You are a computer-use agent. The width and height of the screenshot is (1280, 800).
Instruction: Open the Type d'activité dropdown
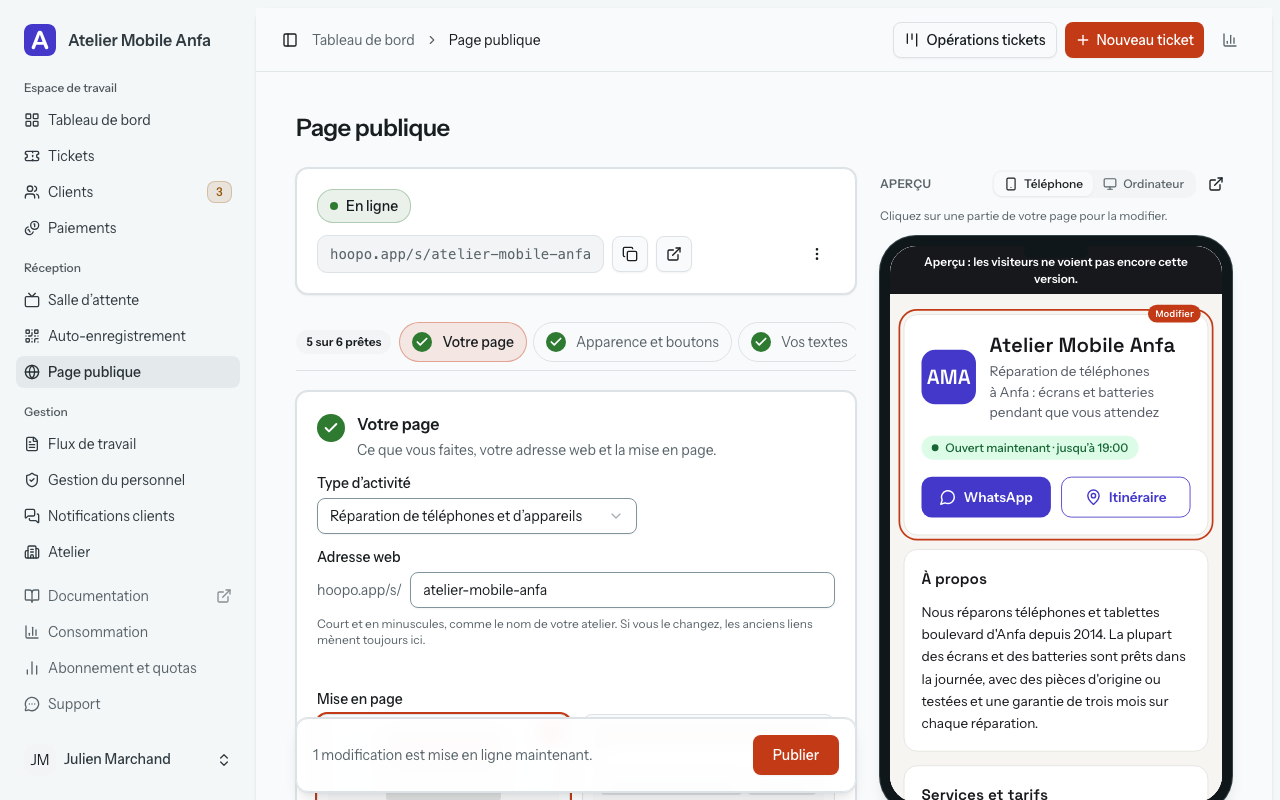[x=477, y=516]
